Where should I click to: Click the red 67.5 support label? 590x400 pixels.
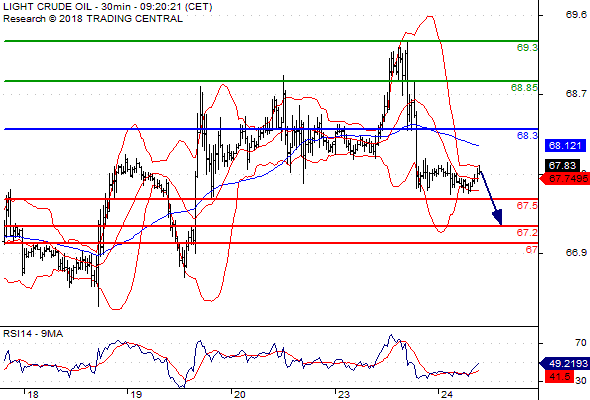coord(527,205)
